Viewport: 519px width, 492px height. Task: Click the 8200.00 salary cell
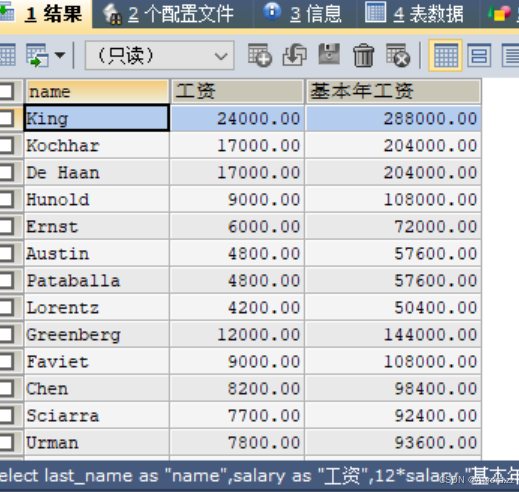[237, 388]
